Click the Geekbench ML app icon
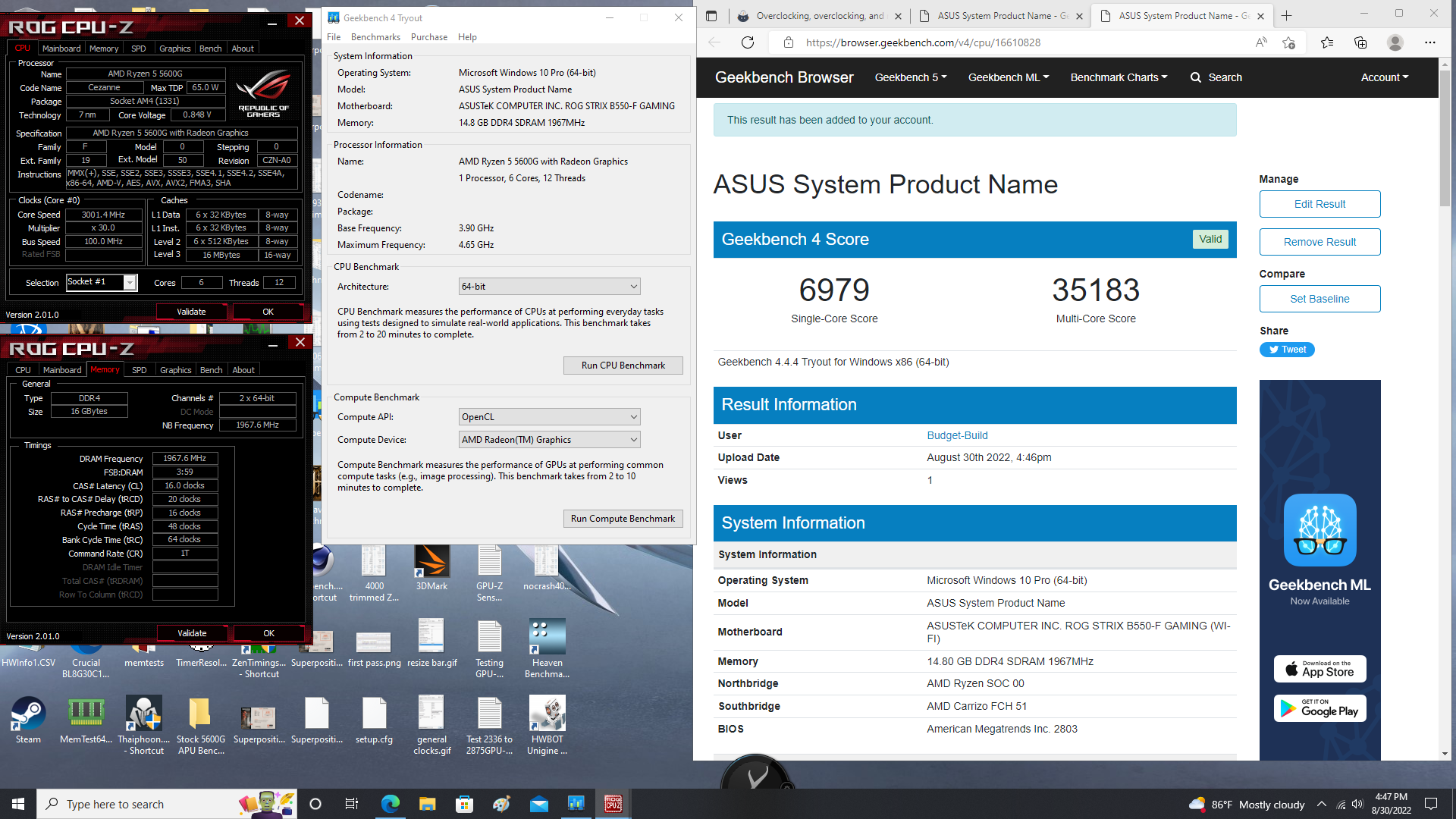1456x819 pixels. [x=1319, y=530]
